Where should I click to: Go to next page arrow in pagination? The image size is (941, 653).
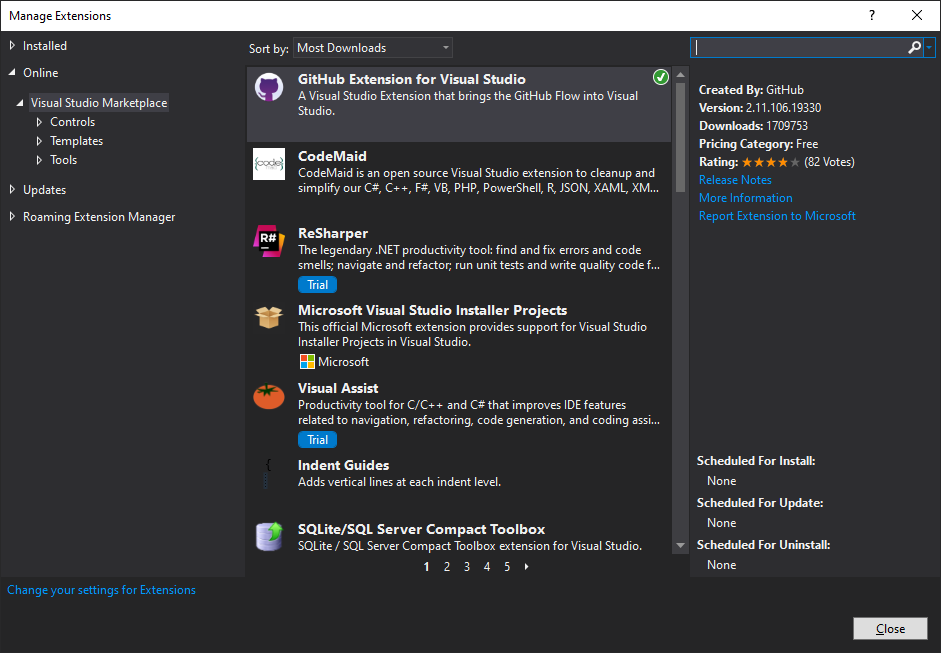pos(526,567)
